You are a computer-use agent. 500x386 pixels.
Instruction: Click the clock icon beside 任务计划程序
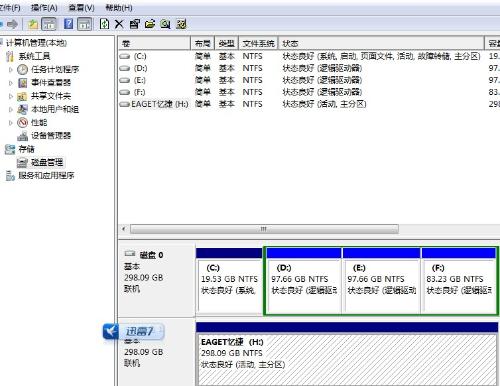[x=22, y=69]
